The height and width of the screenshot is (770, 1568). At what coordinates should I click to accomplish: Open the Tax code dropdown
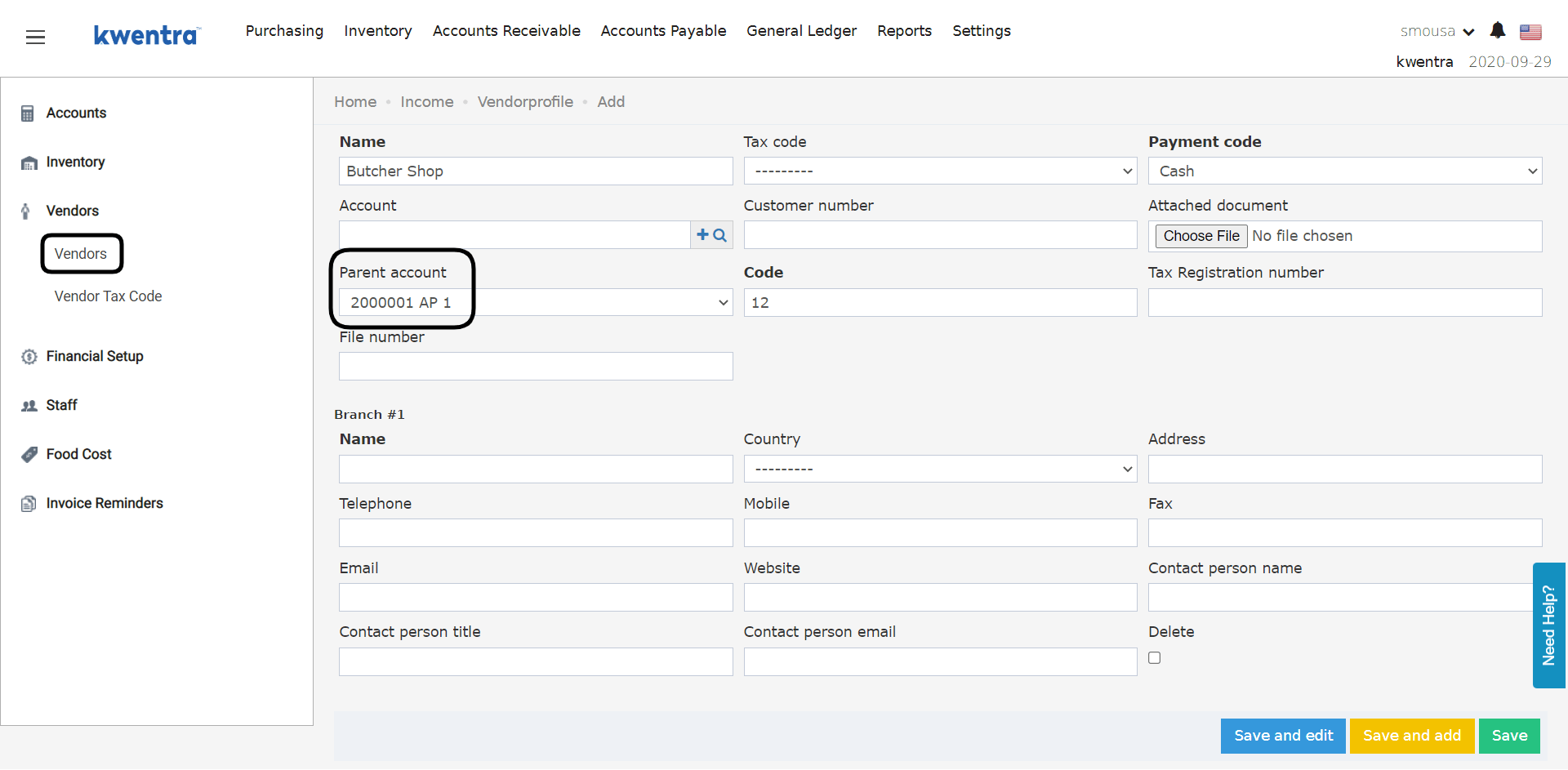[940, 171]
